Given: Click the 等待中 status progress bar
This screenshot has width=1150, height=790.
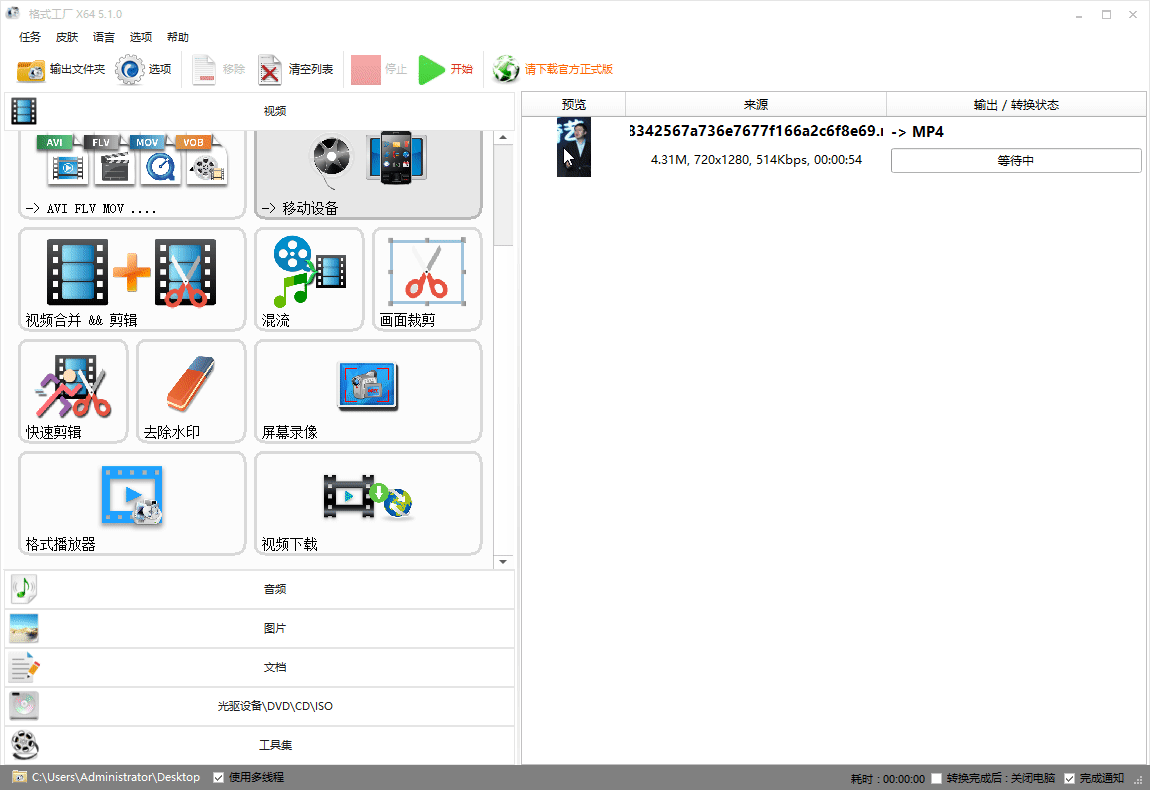Looking at the screenshot, I should (x=1015, y=161).
